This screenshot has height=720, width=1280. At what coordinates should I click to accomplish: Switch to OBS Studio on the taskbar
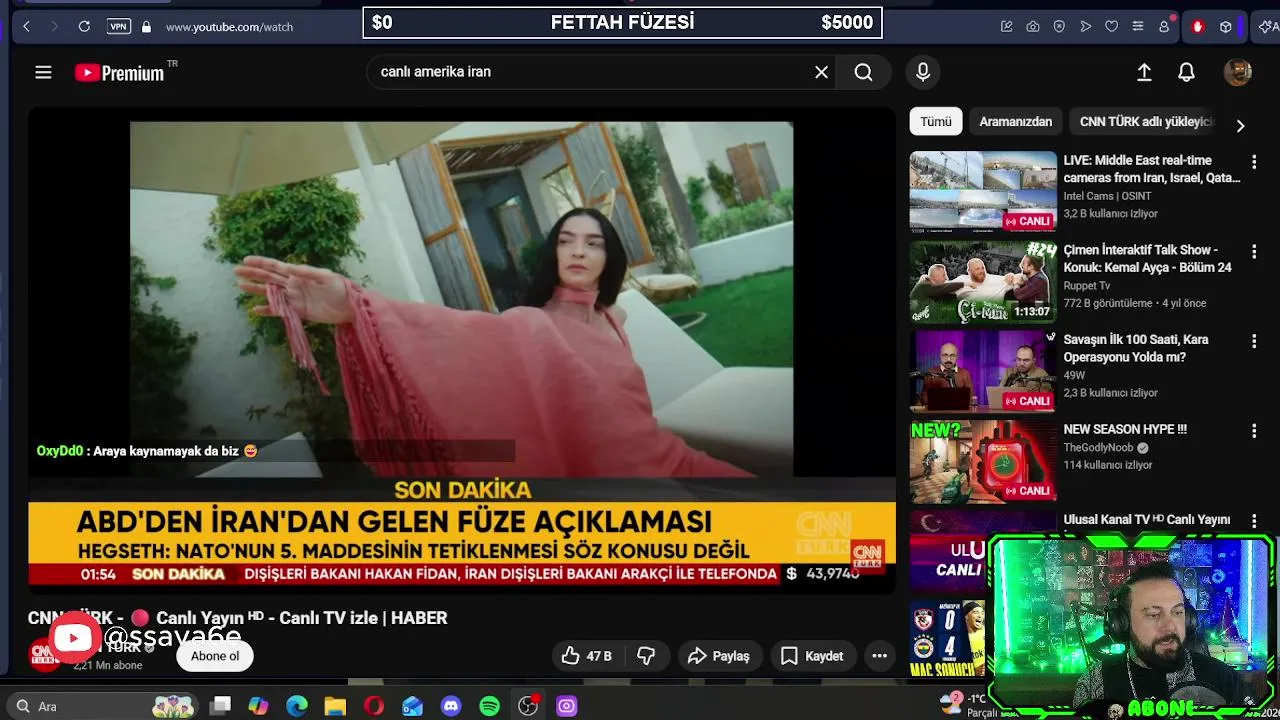tap(528, 706)
